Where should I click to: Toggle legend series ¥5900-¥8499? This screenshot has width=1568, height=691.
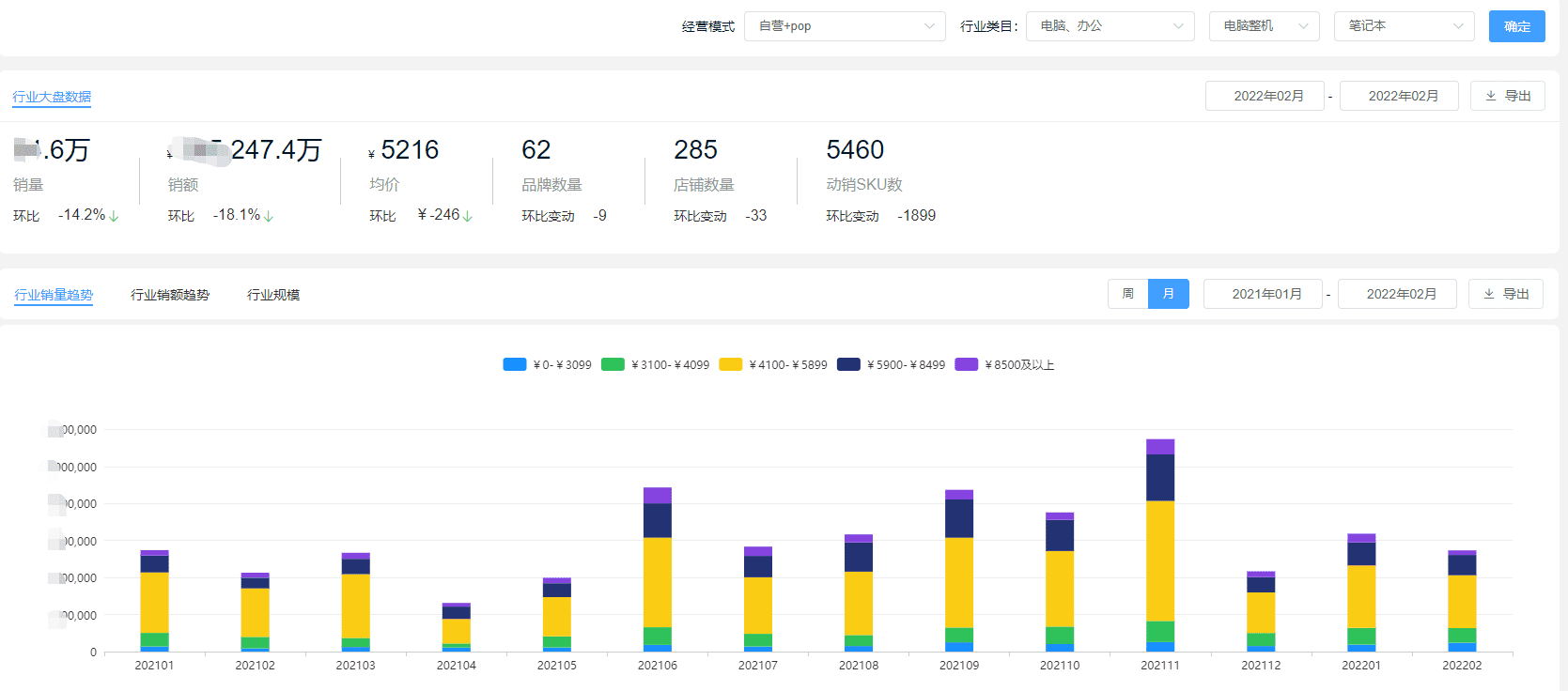pyautogui.click(x=892, y=364)
